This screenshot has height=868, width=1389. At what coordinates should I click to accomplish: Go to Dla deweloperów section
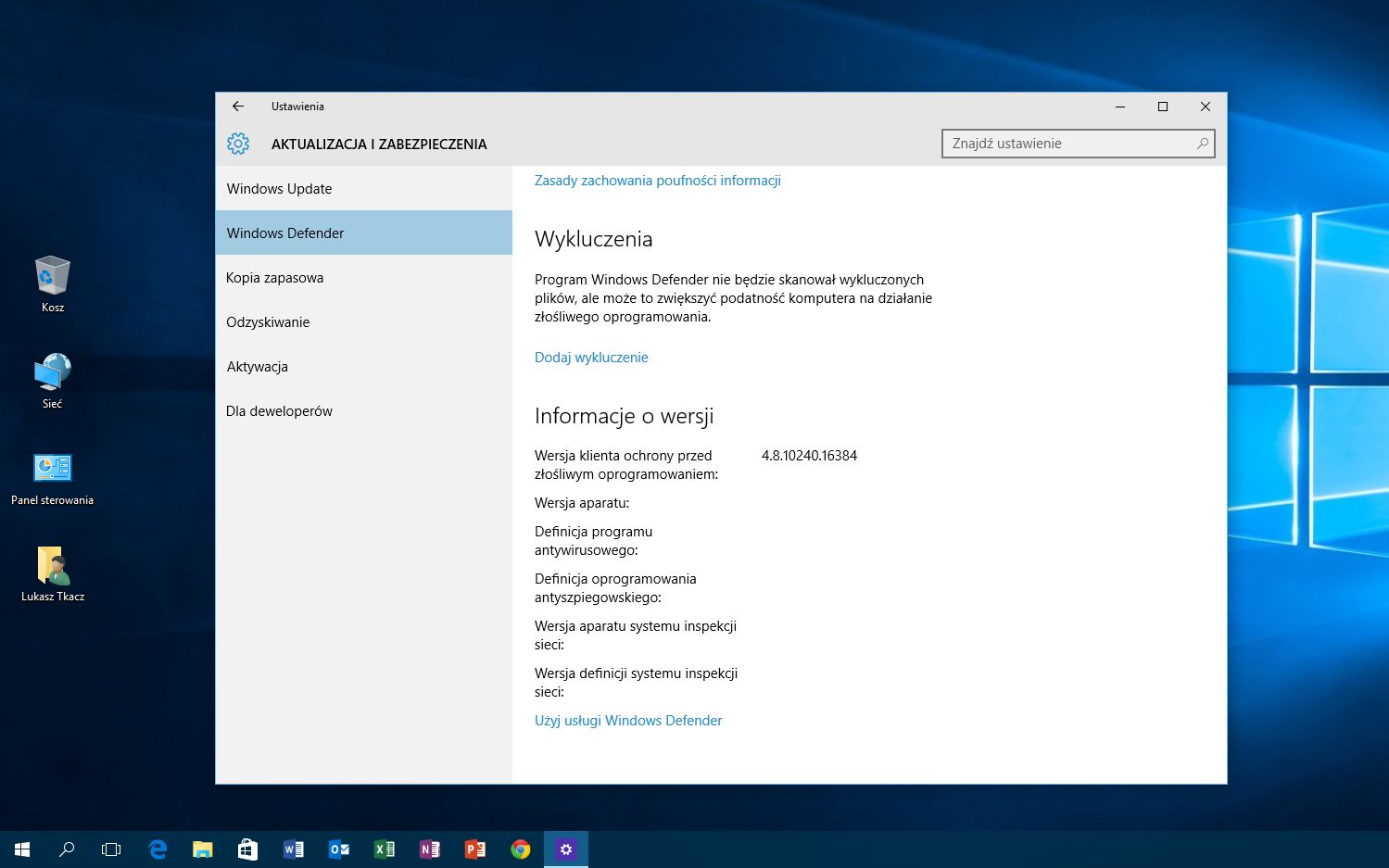279,411
